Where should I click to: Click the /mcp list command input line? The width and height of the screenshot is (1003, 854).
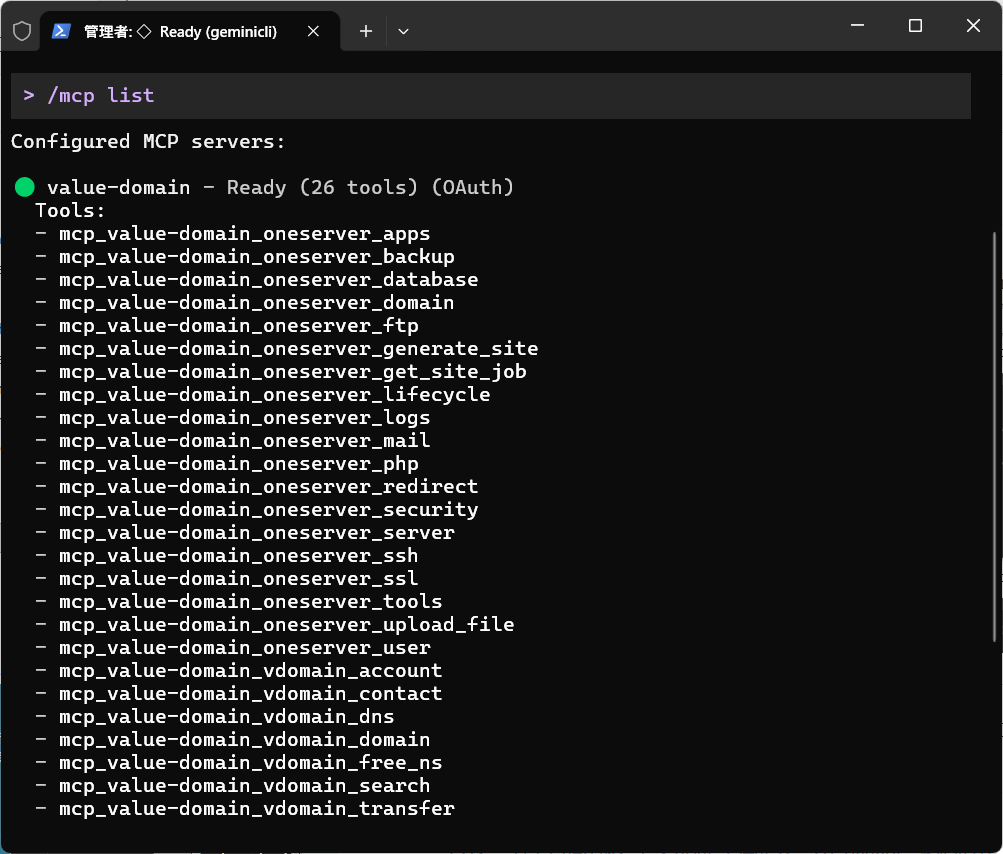click(x=491, y=96)
